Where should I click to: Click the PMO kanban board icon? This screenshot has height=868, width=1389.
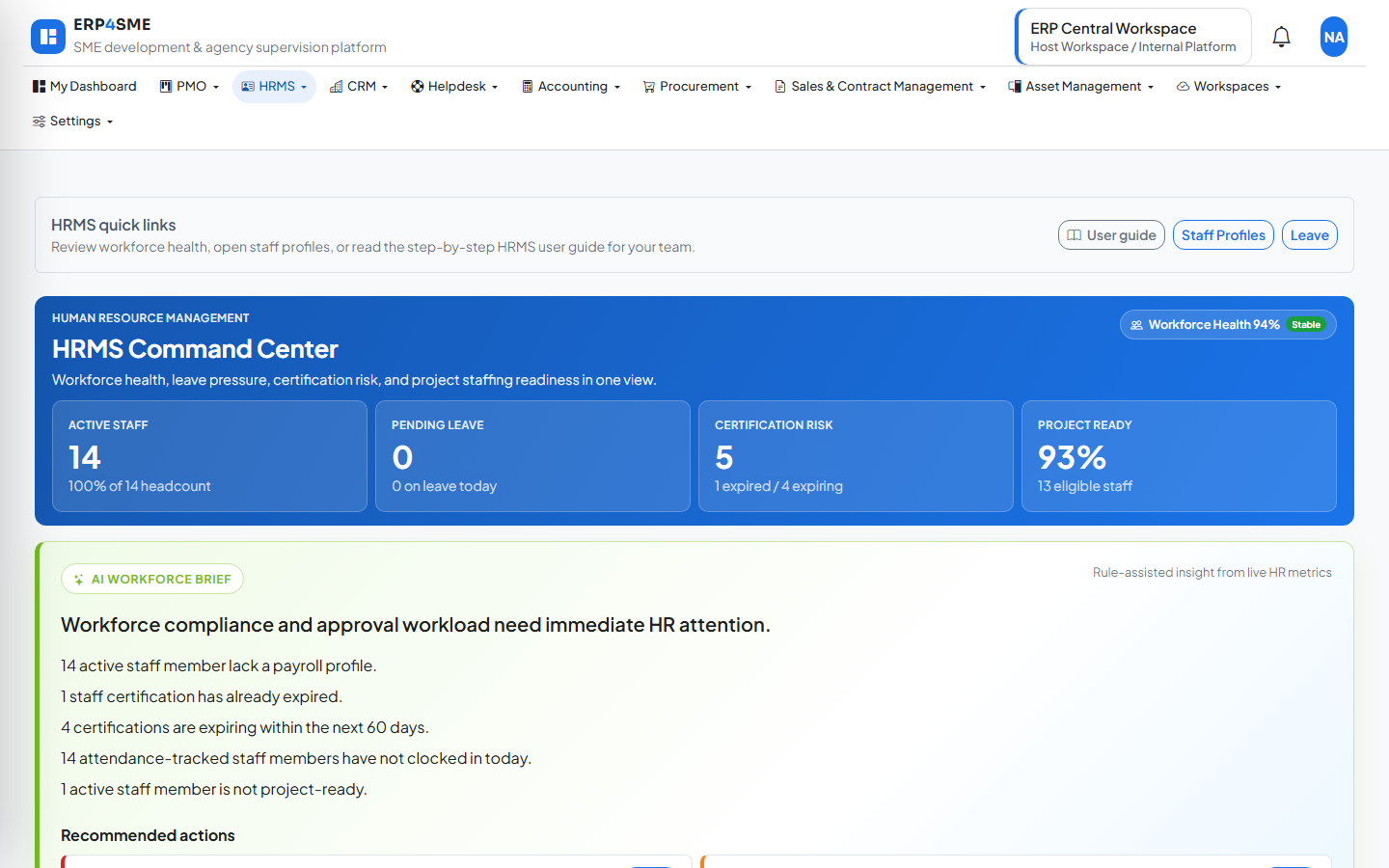coord(166,86)
